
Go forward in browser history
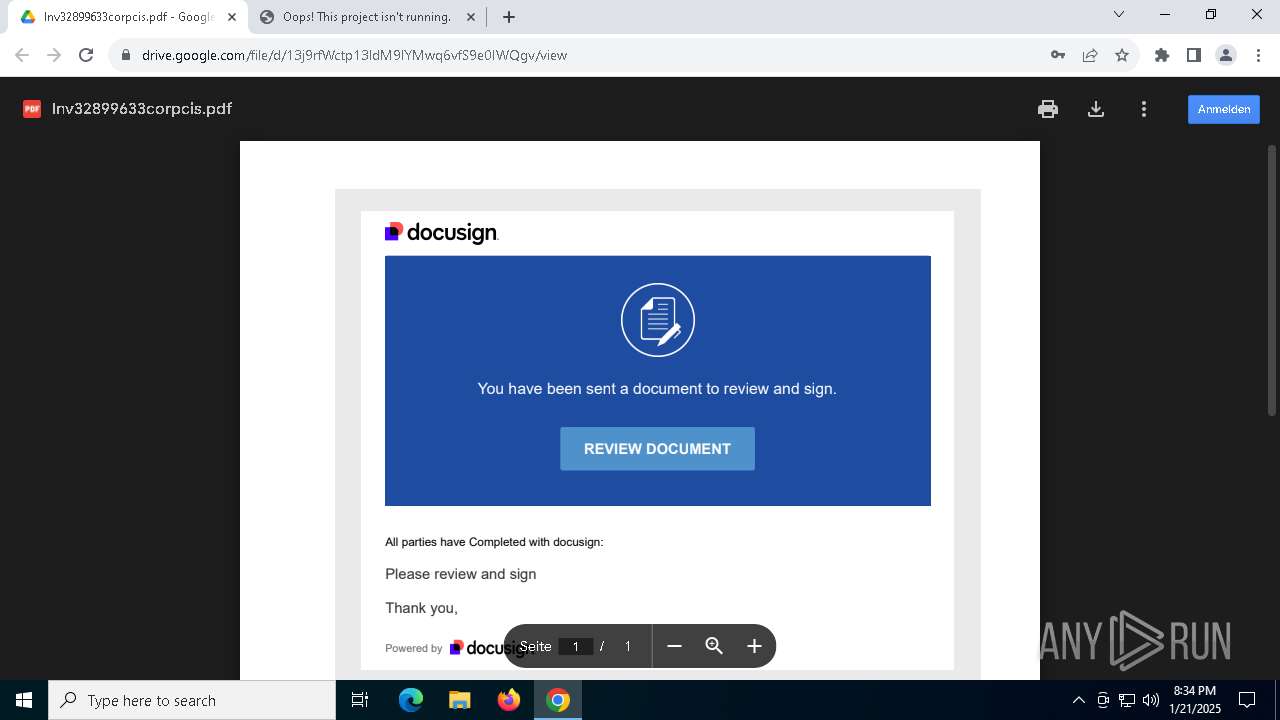54,55
